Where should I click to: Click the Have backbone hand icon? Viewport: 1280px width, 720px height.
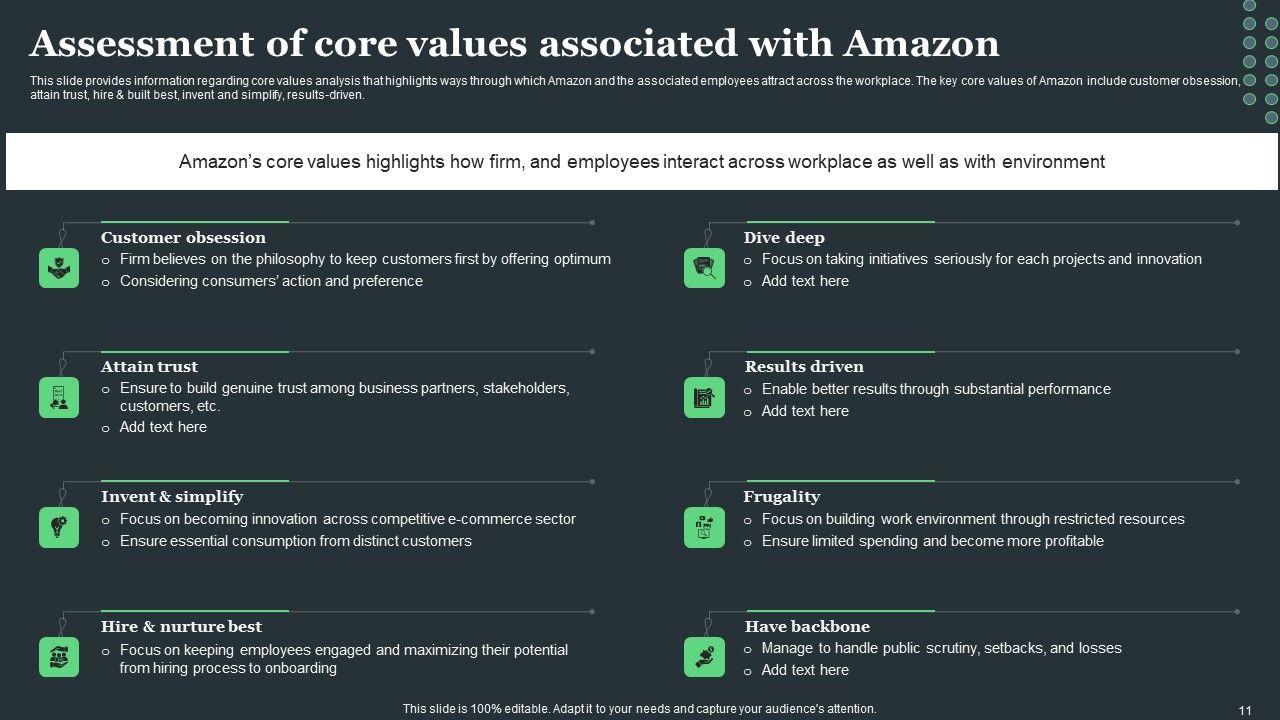coord(704,657)
